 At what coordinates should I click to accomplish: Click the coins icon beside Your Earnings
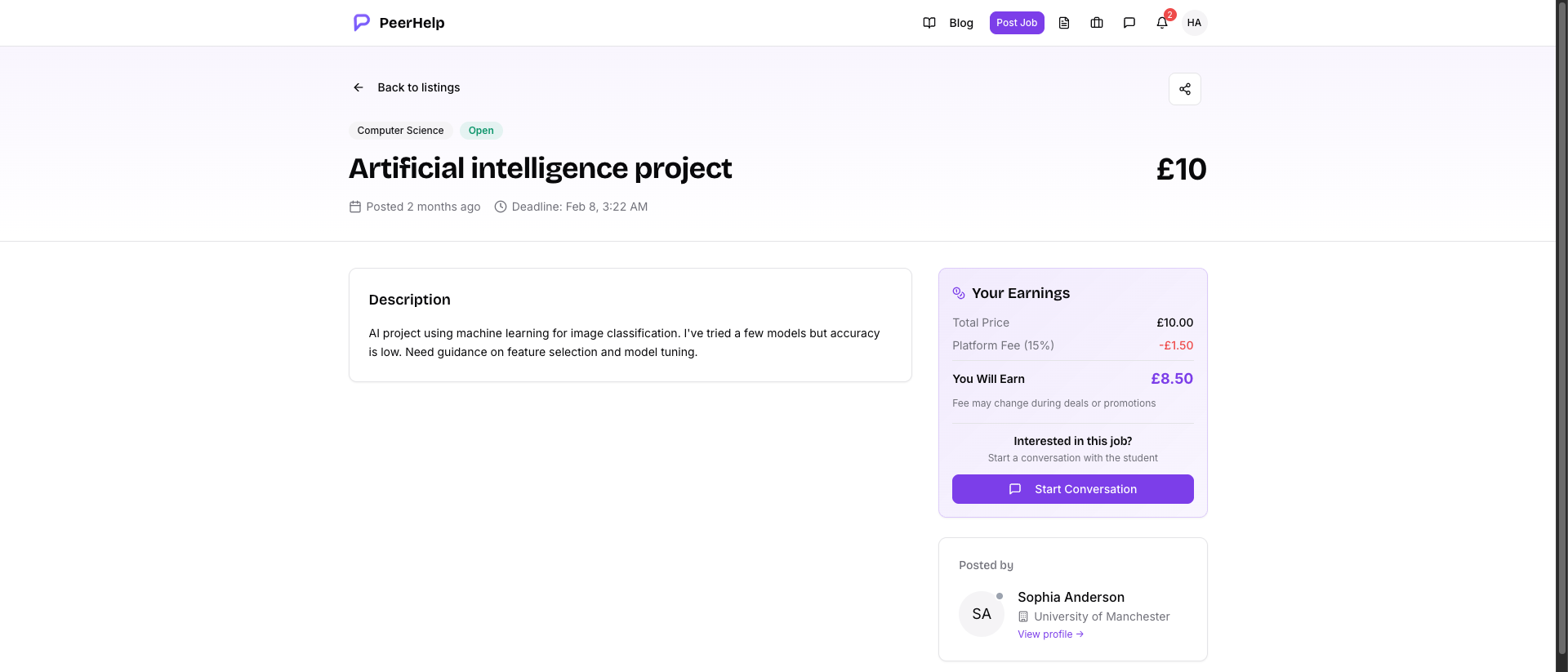(959, 293)
